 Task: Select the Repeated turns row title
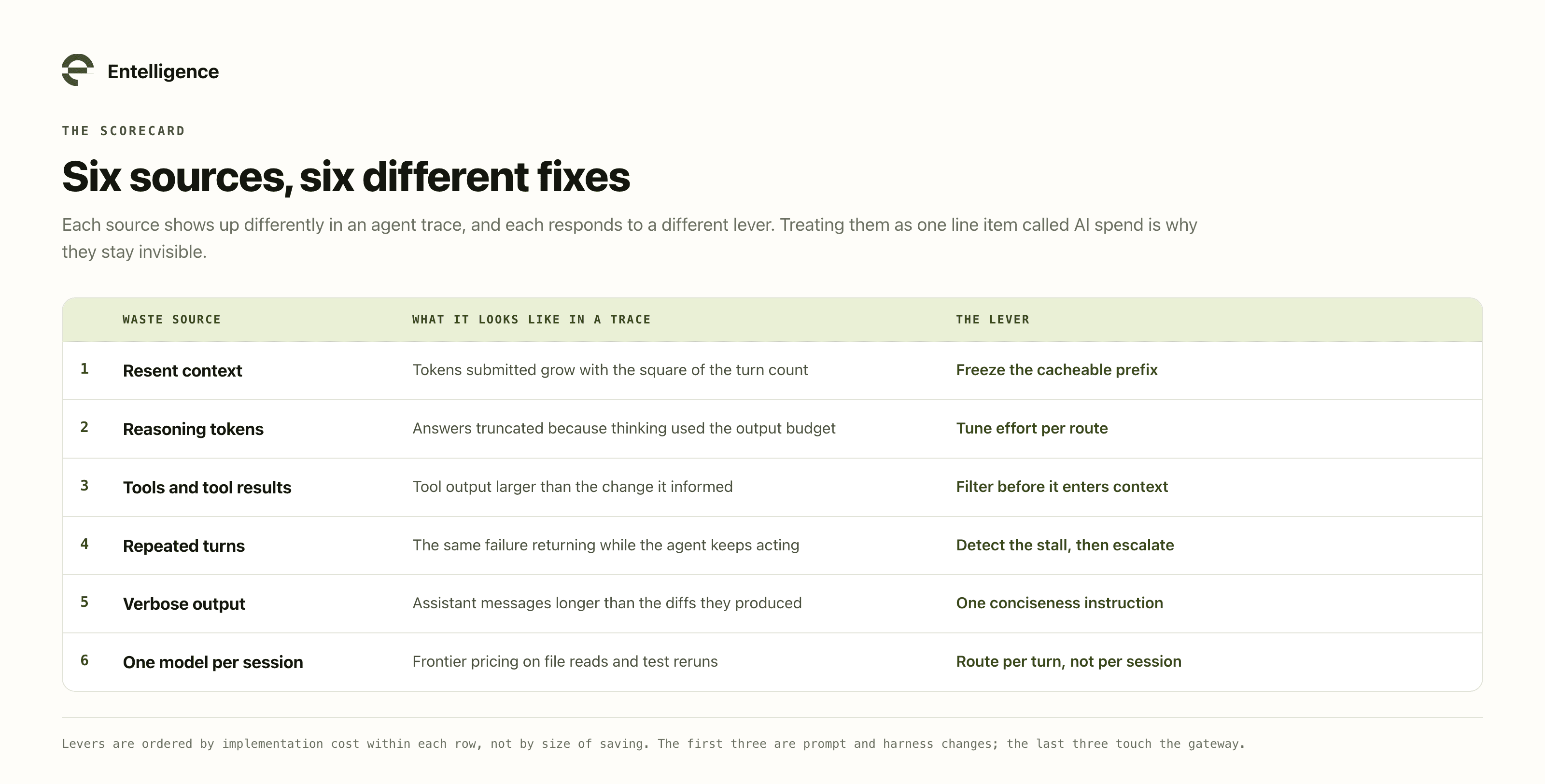[183, 546]
